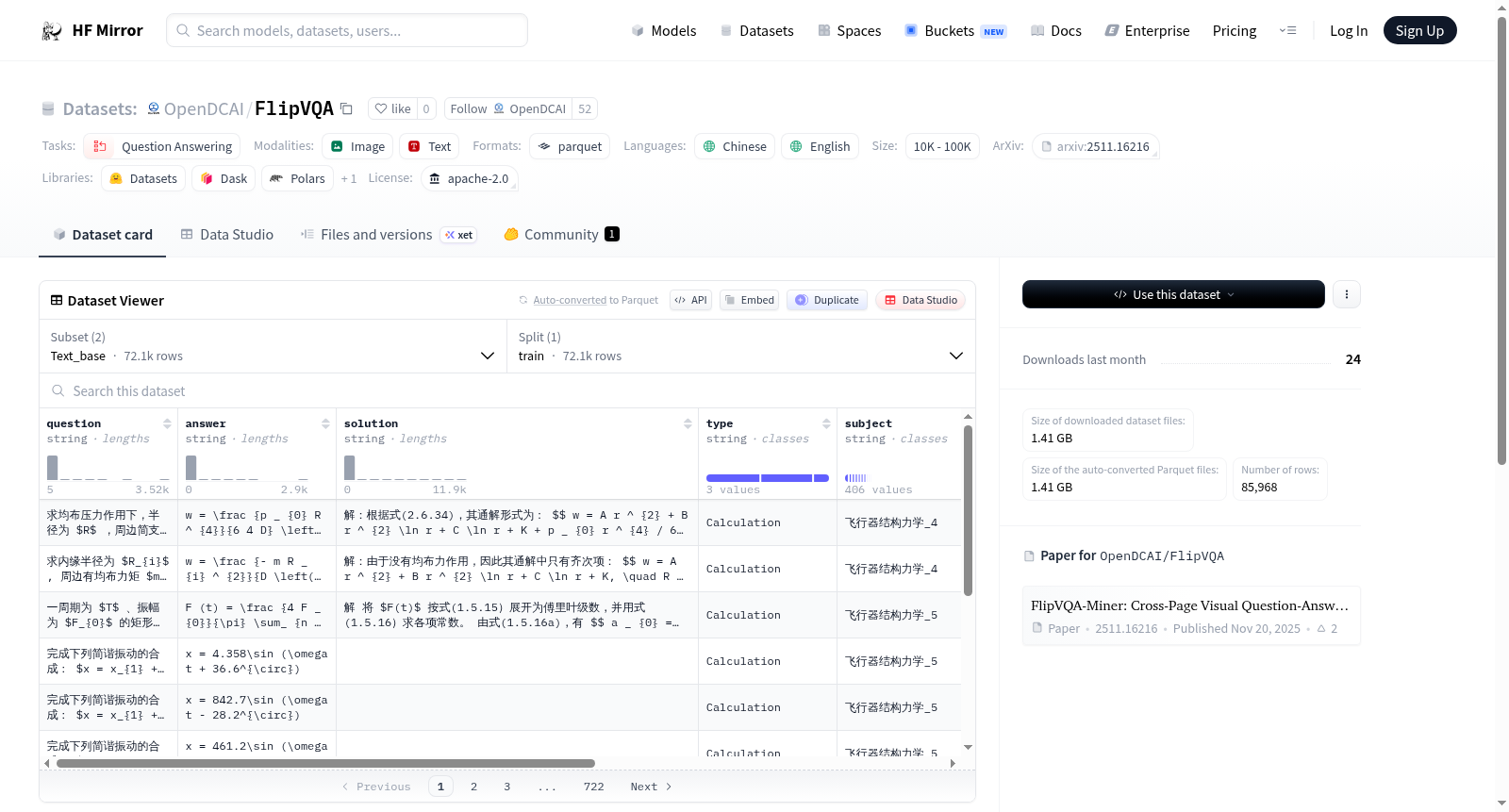Copy the FlipVQA dataset name icon
Viewport: 1509px width, 812px height.
click(346, 108)
